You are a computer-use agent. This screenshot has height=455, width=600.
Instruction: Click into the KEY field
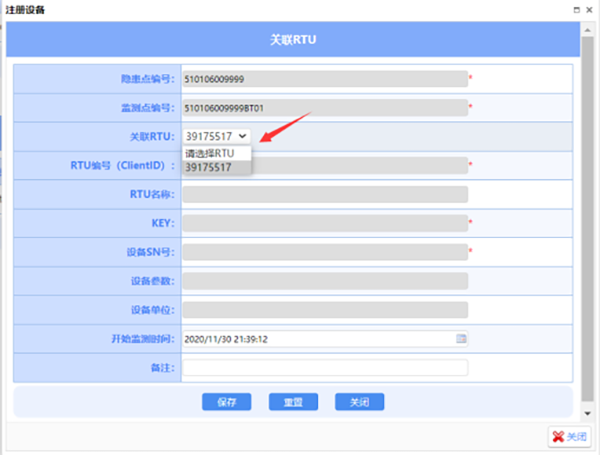pos(324,224)
